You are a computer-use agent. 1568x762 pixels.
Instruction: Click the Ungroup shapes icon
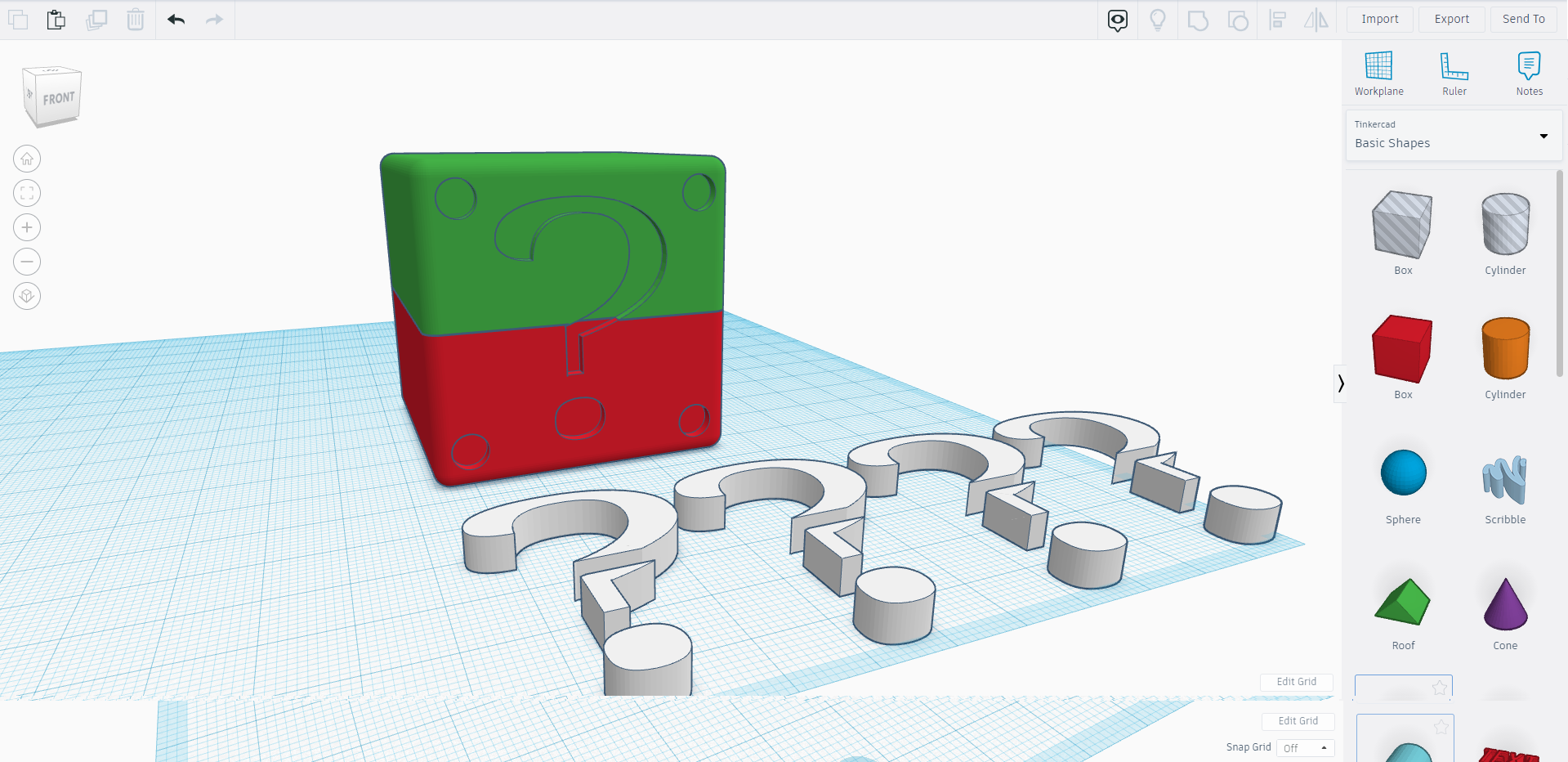(1238, 20)
